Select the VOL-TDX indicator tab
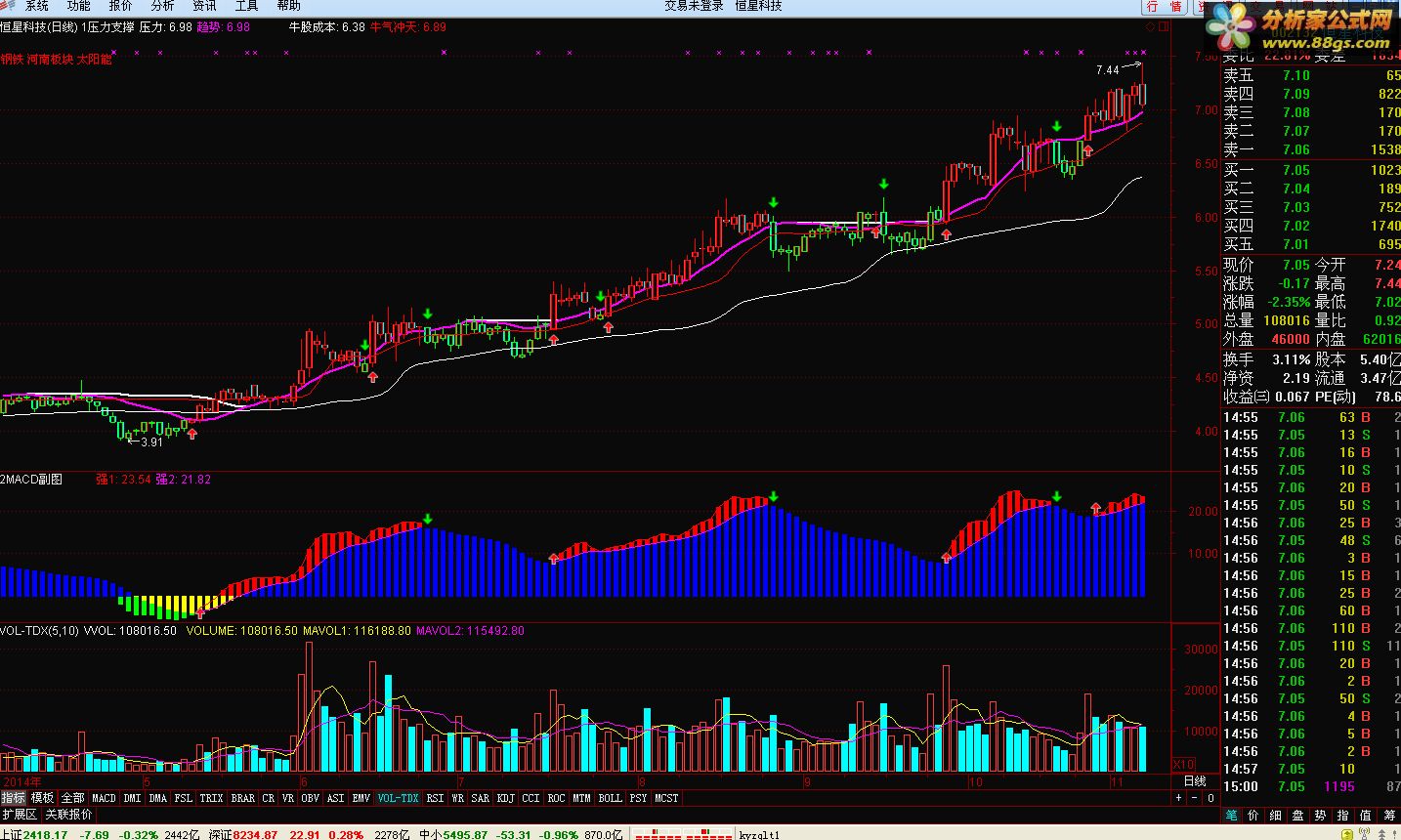Viewport: 1401px width, 840px height. pos(399,798)
